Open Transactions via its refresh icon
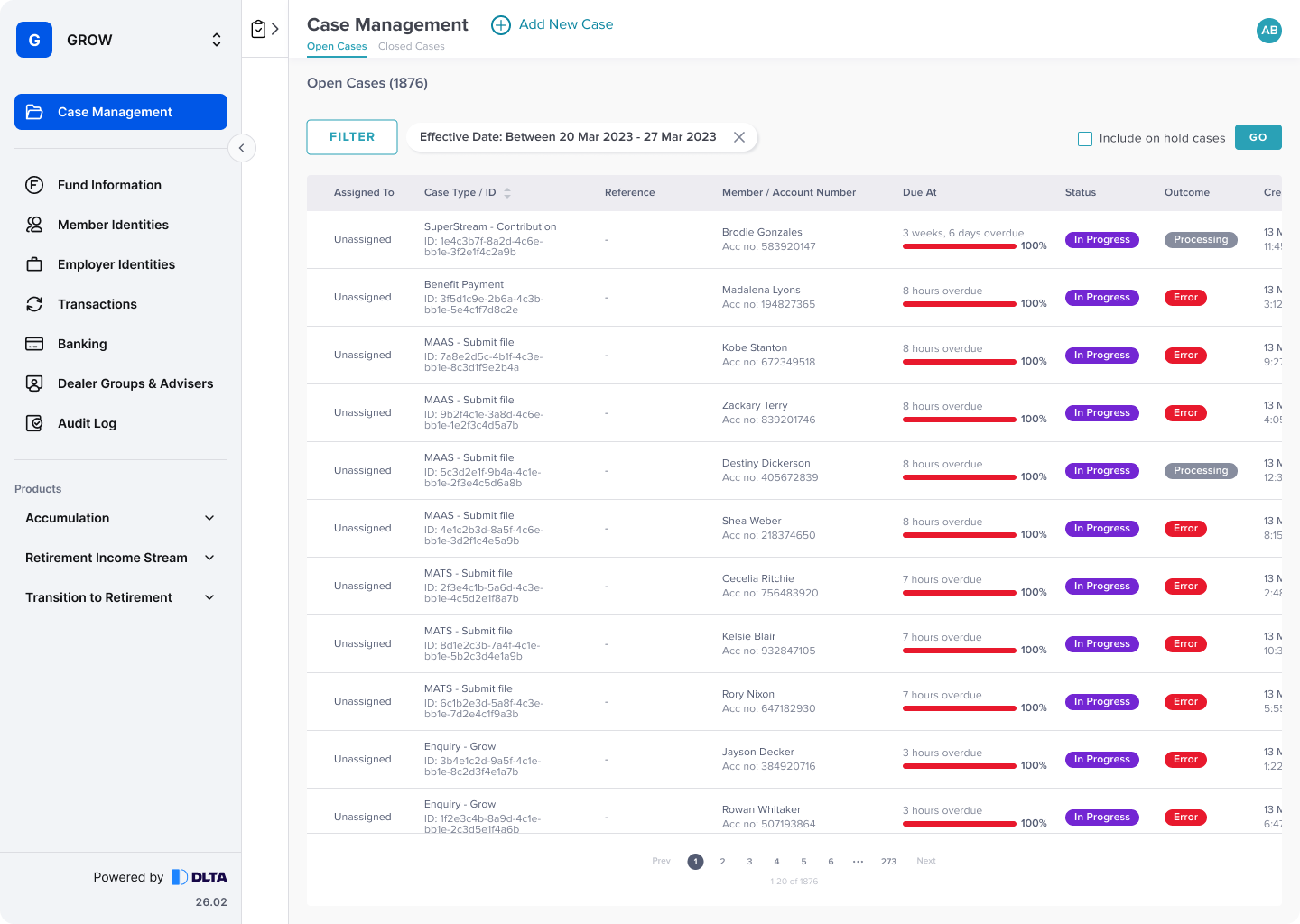The image size is (1300, 924). pyautogui.click(x=34, y=304)
